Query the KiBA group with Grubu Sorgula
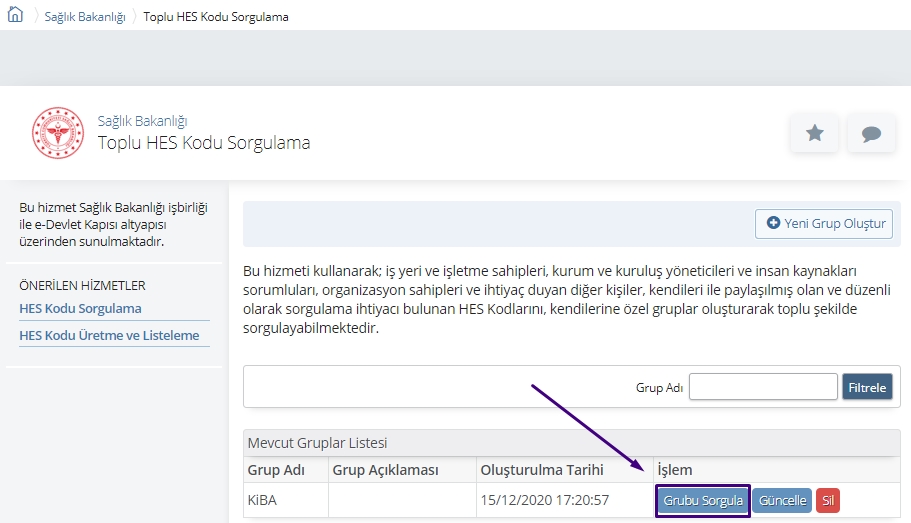Image resolution: width=911 pixels, height=523 pixels. 703,501
